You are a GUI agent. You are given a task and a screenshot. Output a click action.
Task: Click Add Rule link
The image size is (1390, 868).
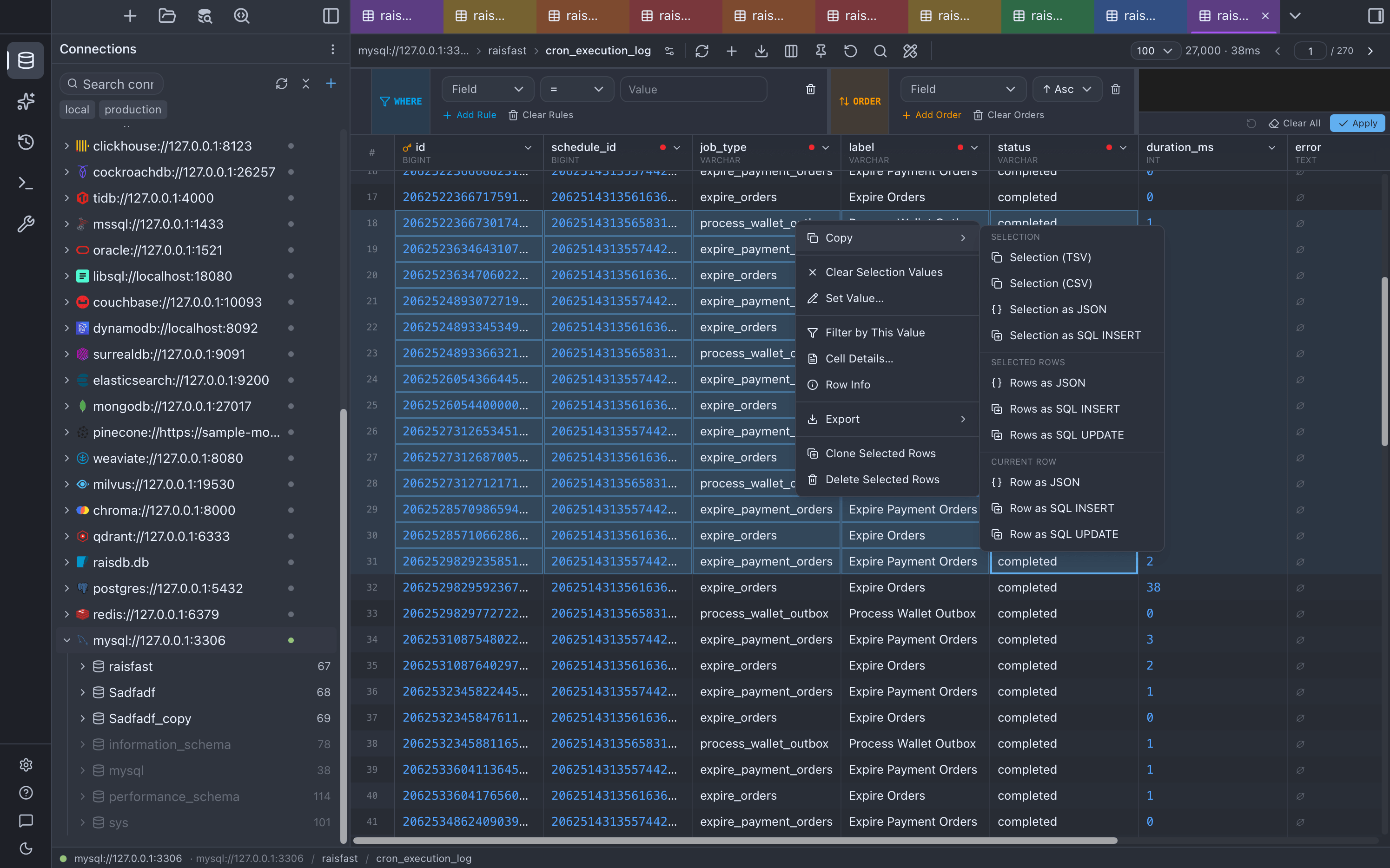[469, 115]
